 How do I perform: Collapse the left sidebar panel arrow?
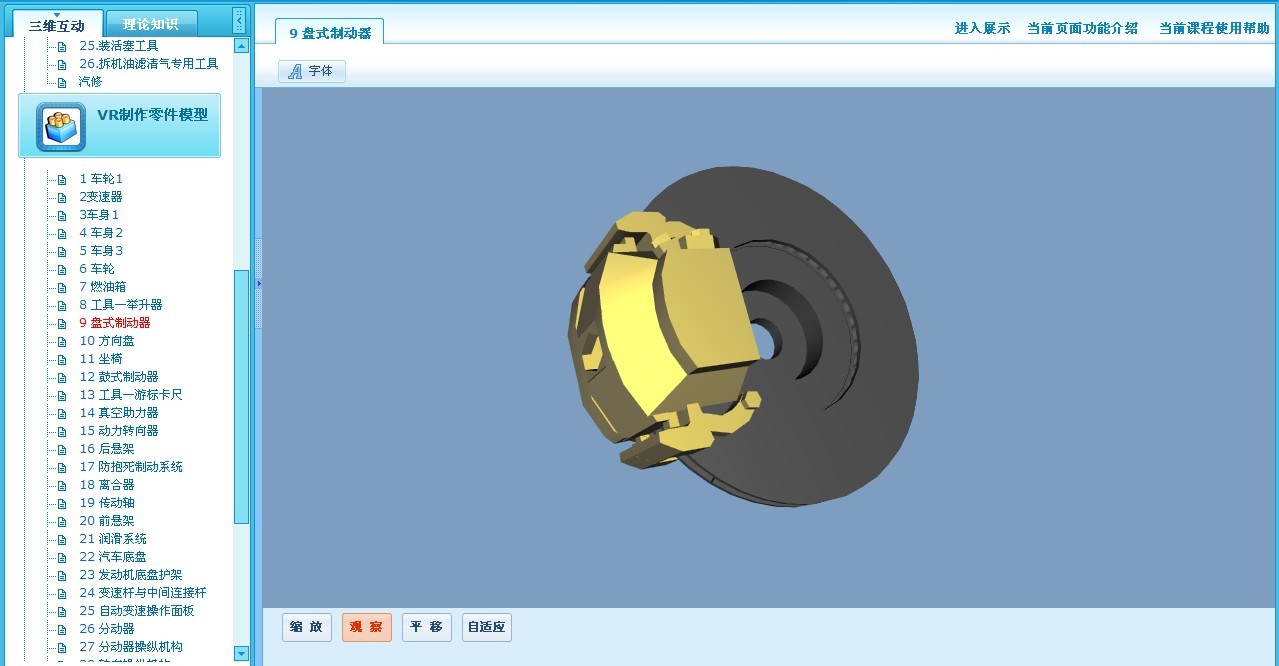[239, 20]
